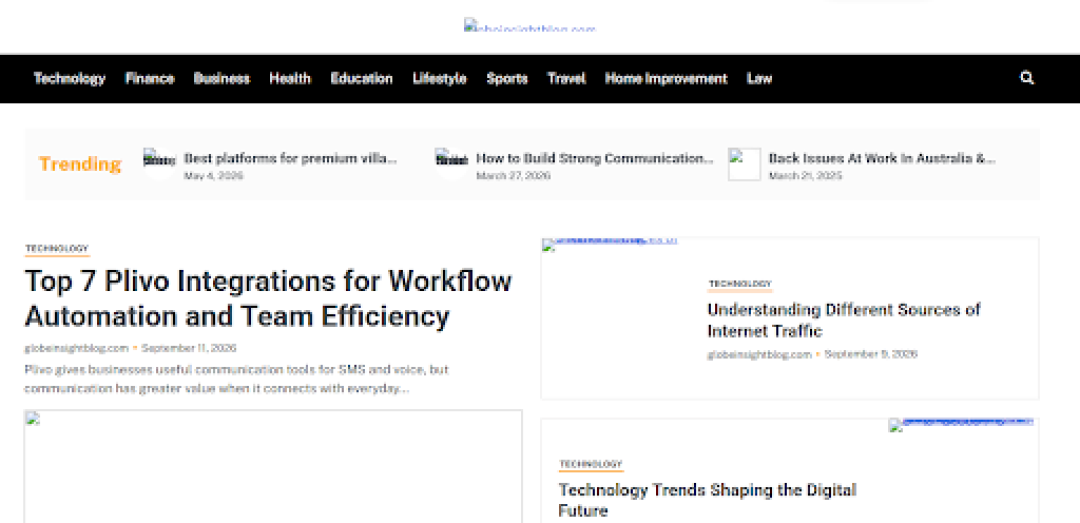This screenshot has height=523, width=1080.
Task: Go to the Business section
Action: (x=222, y=79)
